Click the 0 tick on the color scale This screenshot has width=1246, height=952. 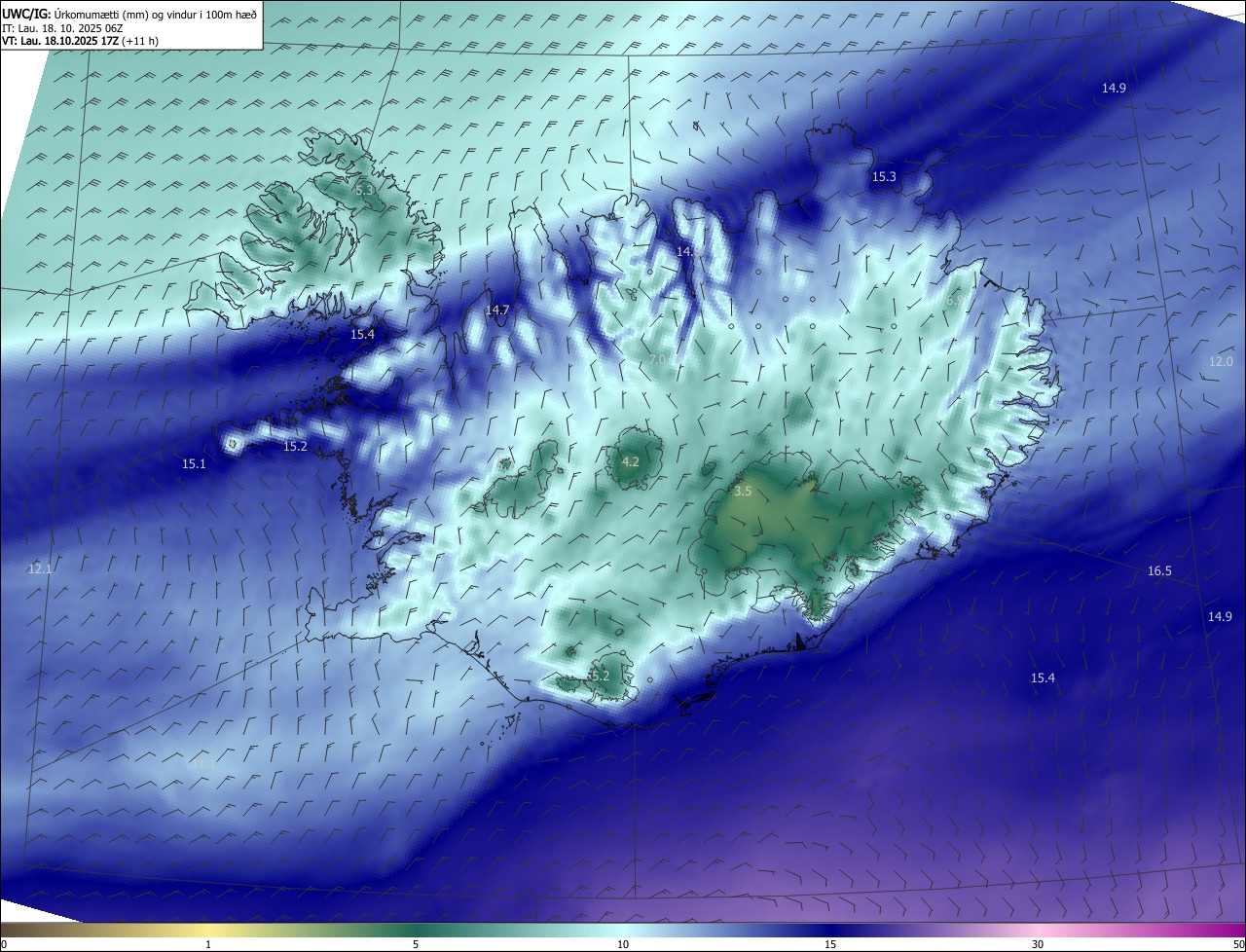[x=4, y=944]
